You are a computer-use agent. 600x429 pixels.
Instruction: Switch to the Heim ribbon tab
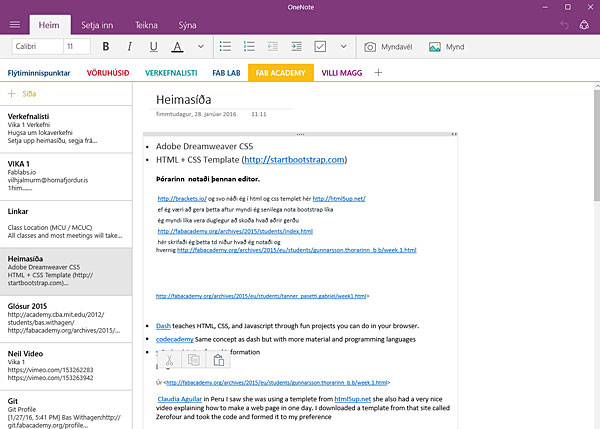point(49,25)
